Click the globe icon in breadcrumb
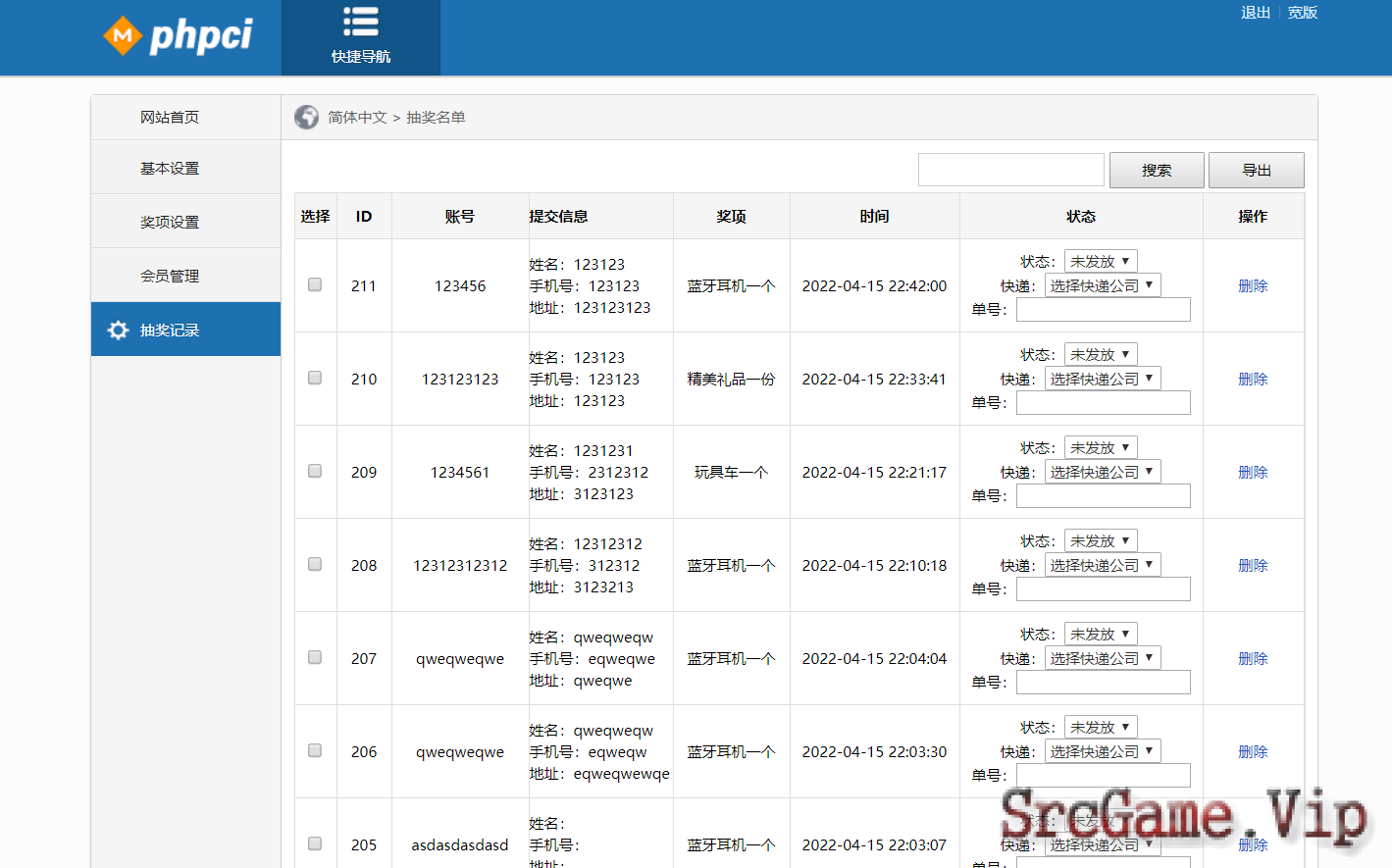The image size is (1392, 868). (306, 118)
